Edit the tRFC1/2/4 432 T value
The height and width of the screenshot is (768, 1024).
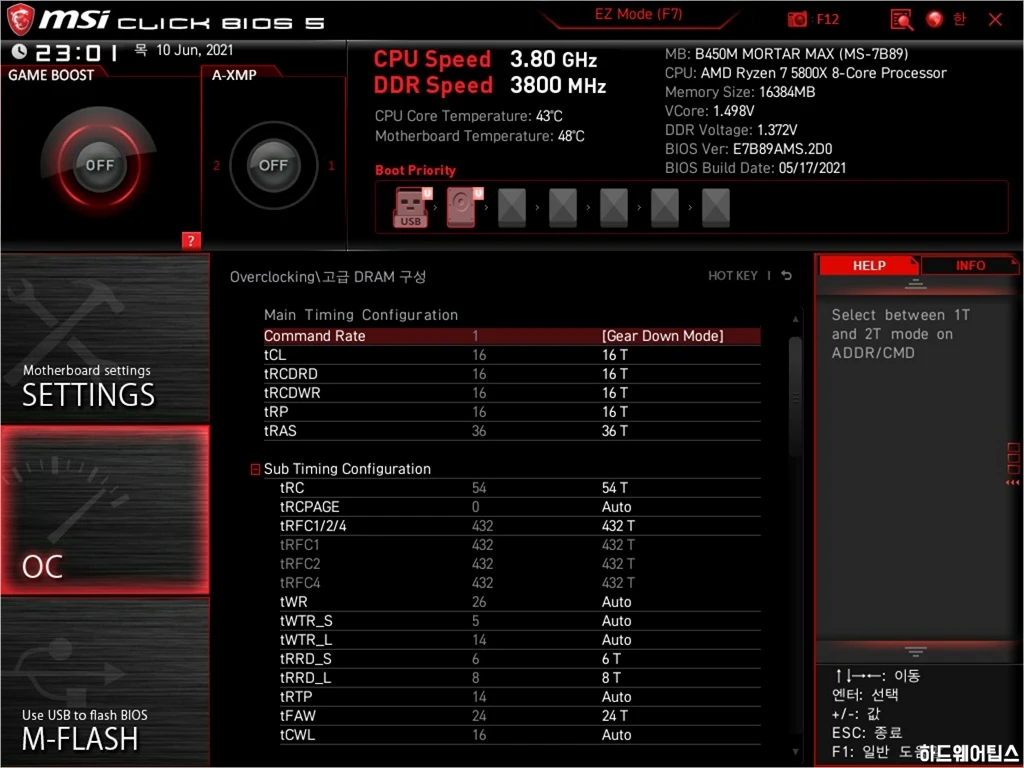618,526
